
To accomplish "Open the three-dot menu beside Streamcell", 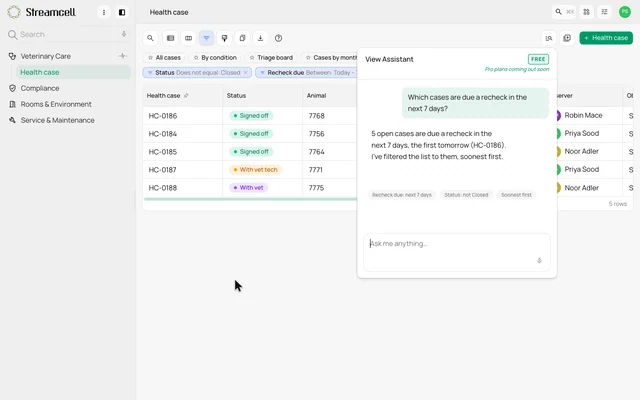I will 104,12.
